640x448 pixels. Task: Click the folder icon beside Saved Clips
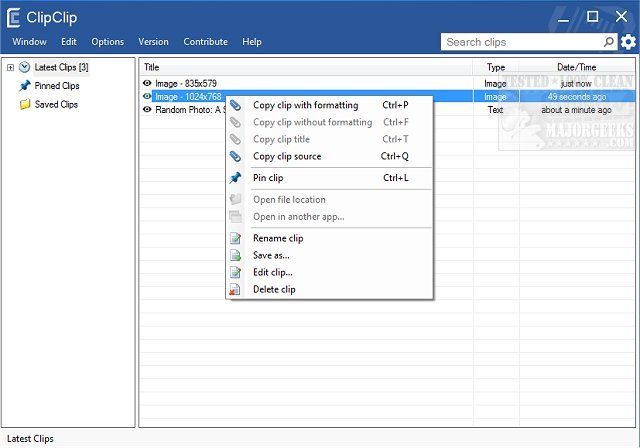pos(24,104)
